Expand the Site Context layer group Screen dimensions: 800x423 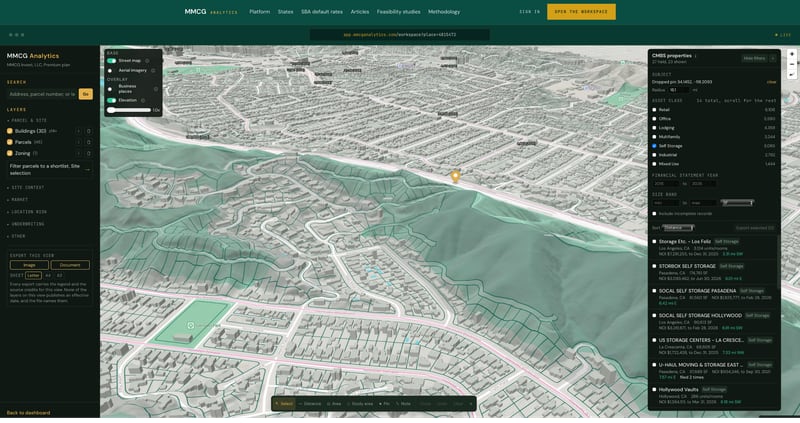(x=26, y=188)
